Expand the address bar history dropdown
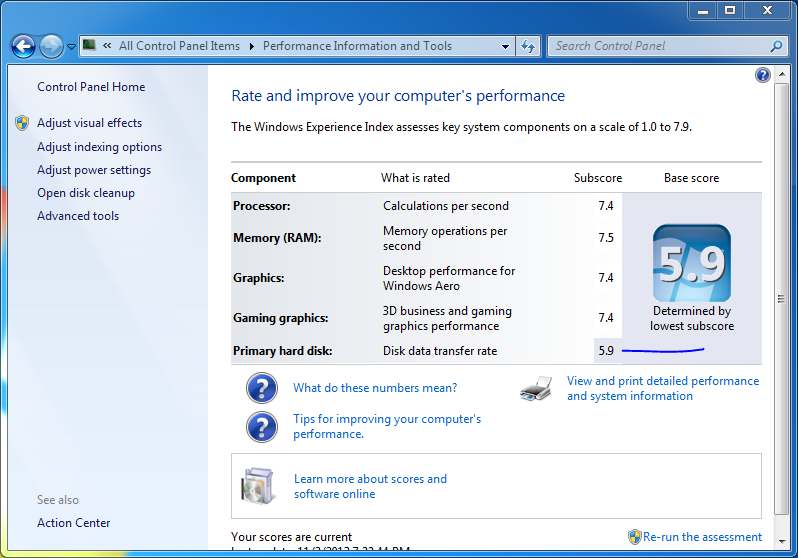 pos(505,46)
